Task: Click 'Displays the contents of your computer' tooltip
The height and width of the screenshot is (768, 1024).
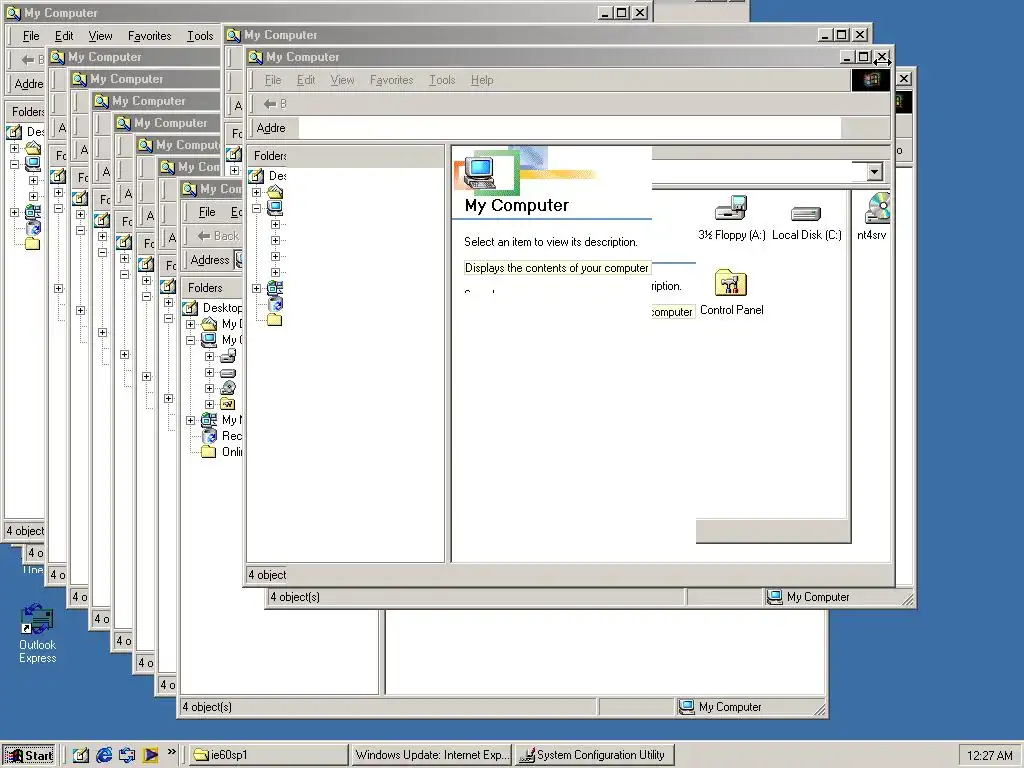Action: [x=556, y=268]
